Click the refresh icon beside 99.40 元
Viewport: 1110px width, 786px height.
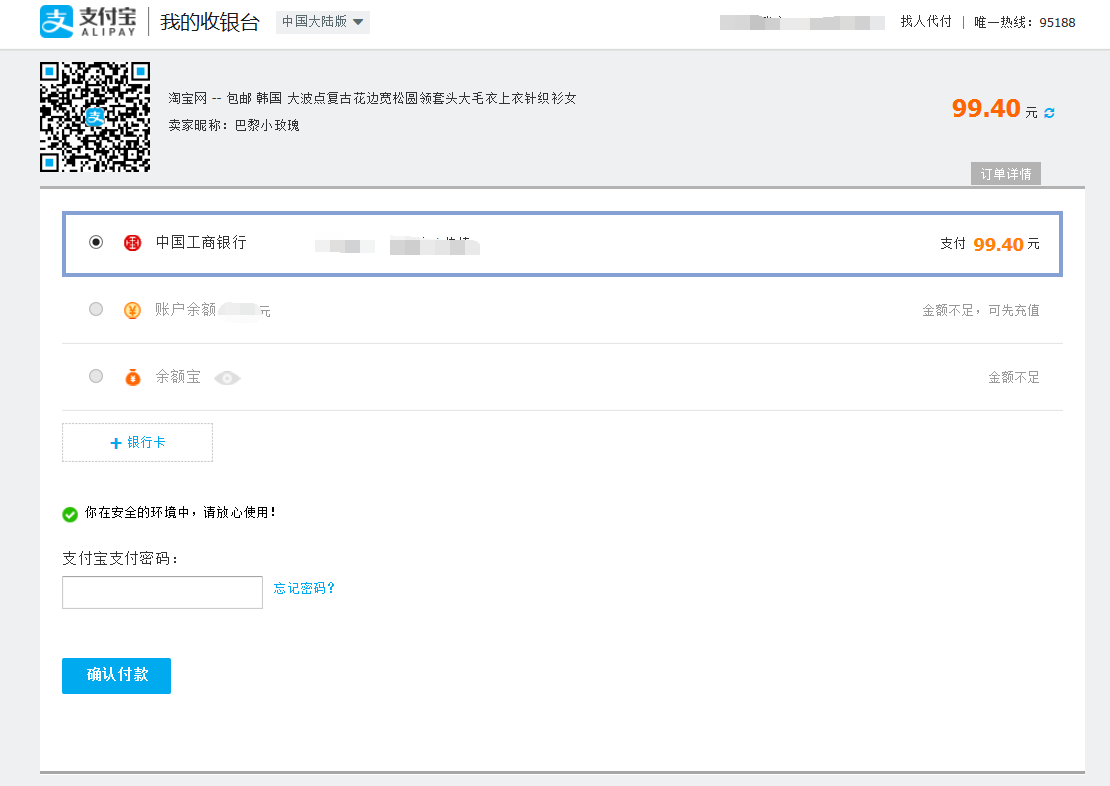point(1049,113)
